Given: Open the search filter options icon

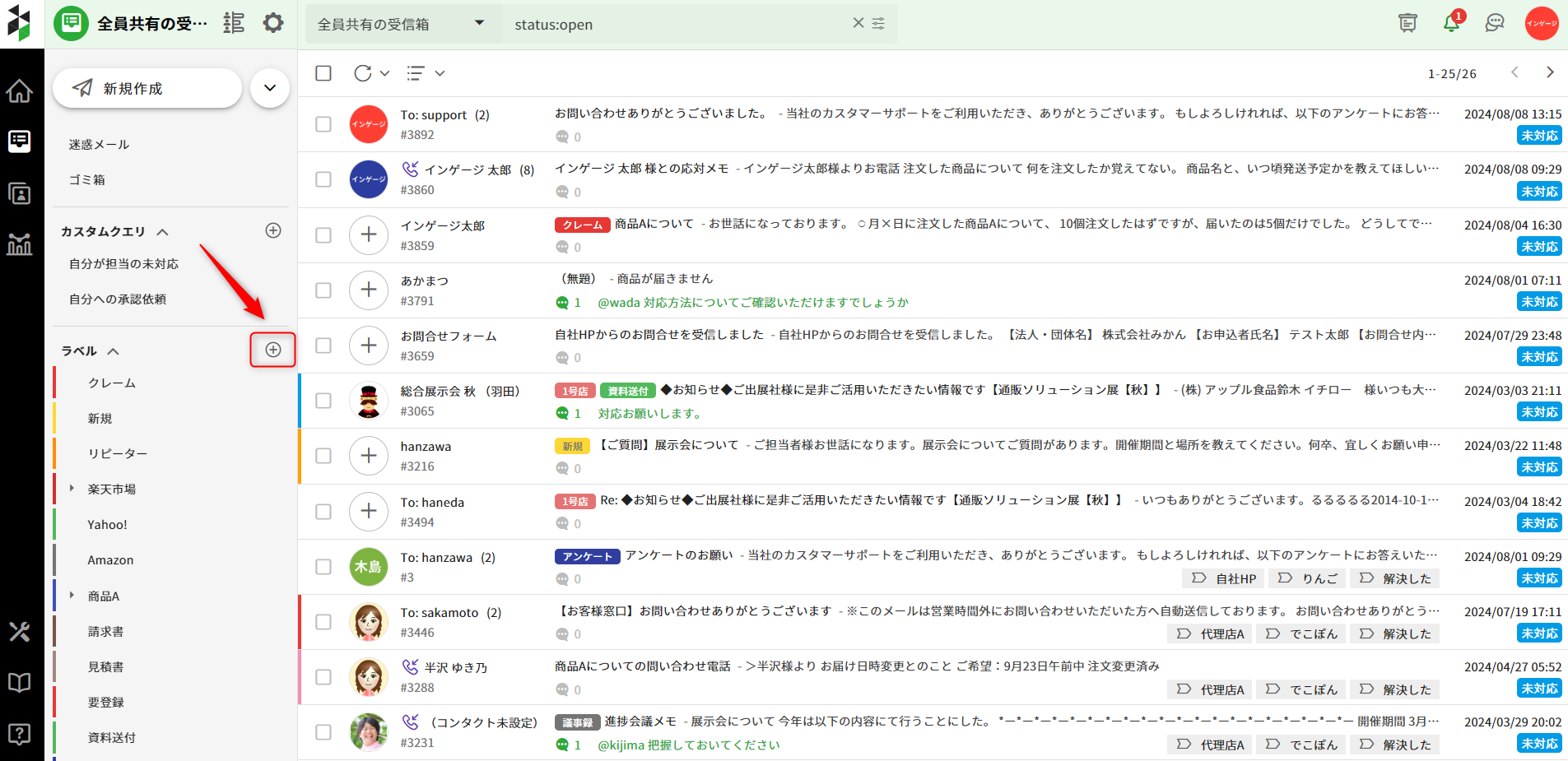Looking at the screenshot, I should pos(878,24).
